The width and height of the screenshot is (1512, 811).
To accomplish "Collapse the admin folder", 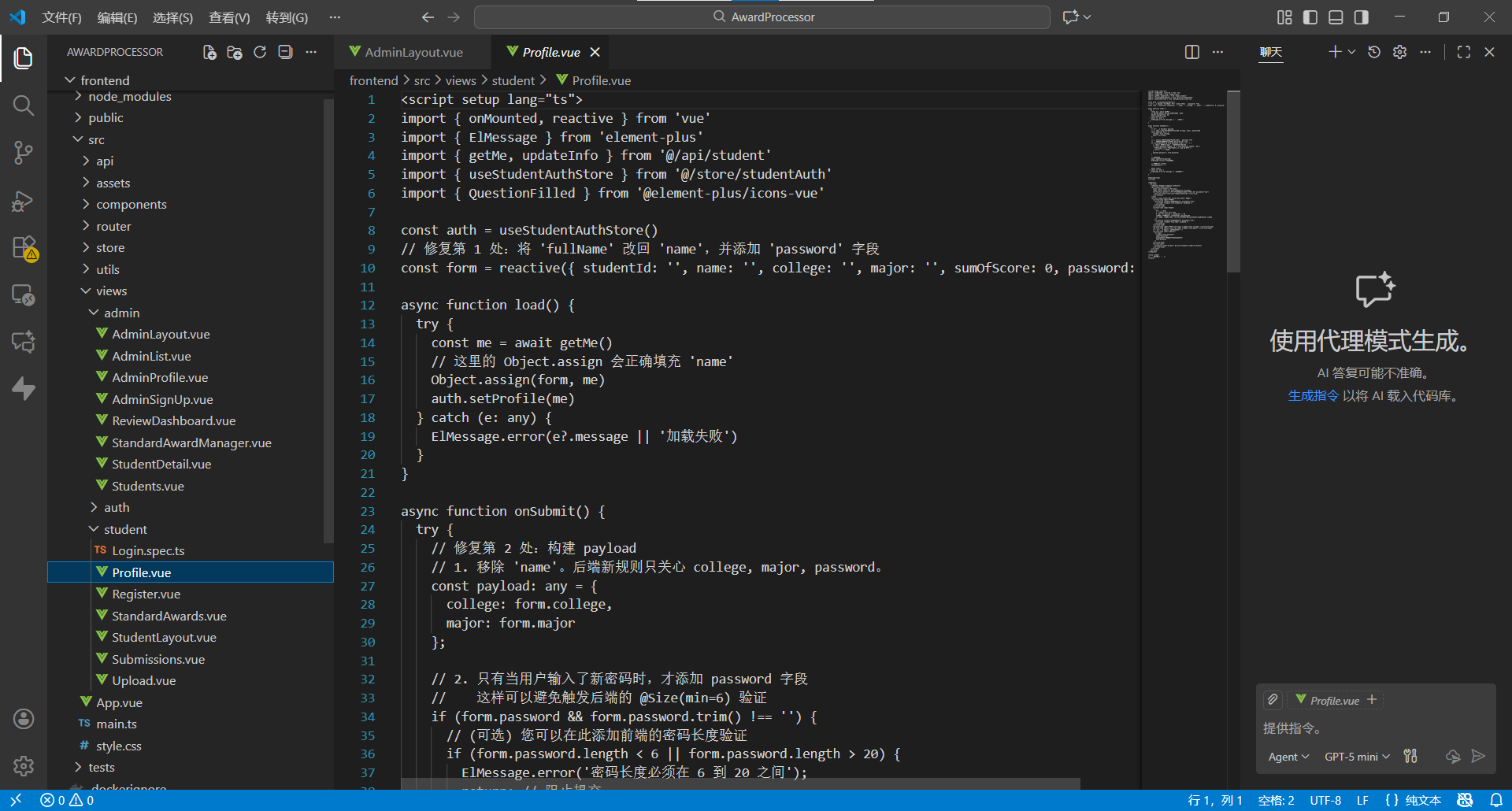I will click(191, 313).
